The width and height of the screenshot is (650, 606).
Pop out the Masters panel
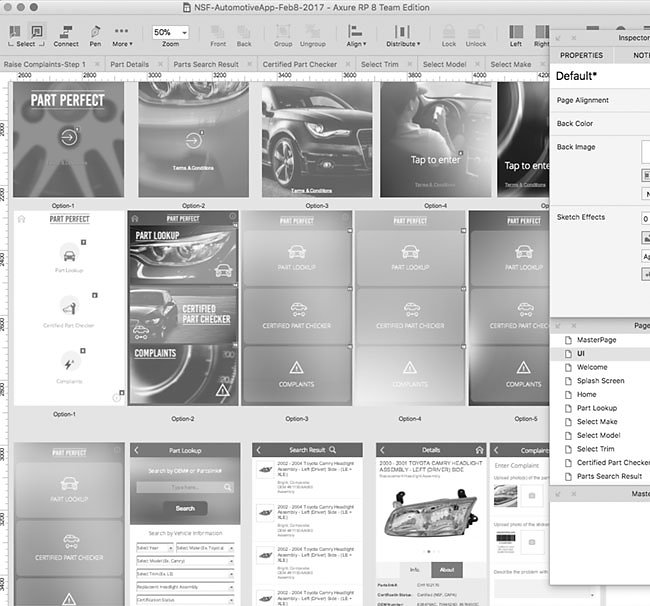click(558, 494)
